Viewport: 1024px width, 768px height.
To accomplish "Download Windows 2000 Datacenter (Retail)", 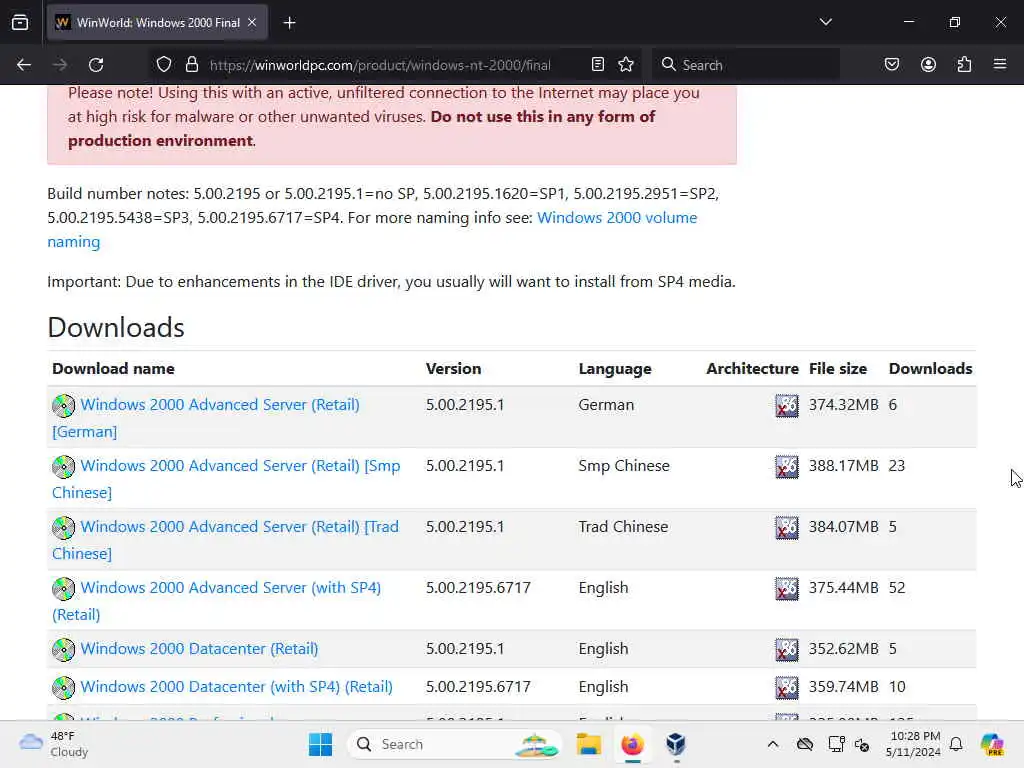I will pyautogui.click(x=199, y=648).
